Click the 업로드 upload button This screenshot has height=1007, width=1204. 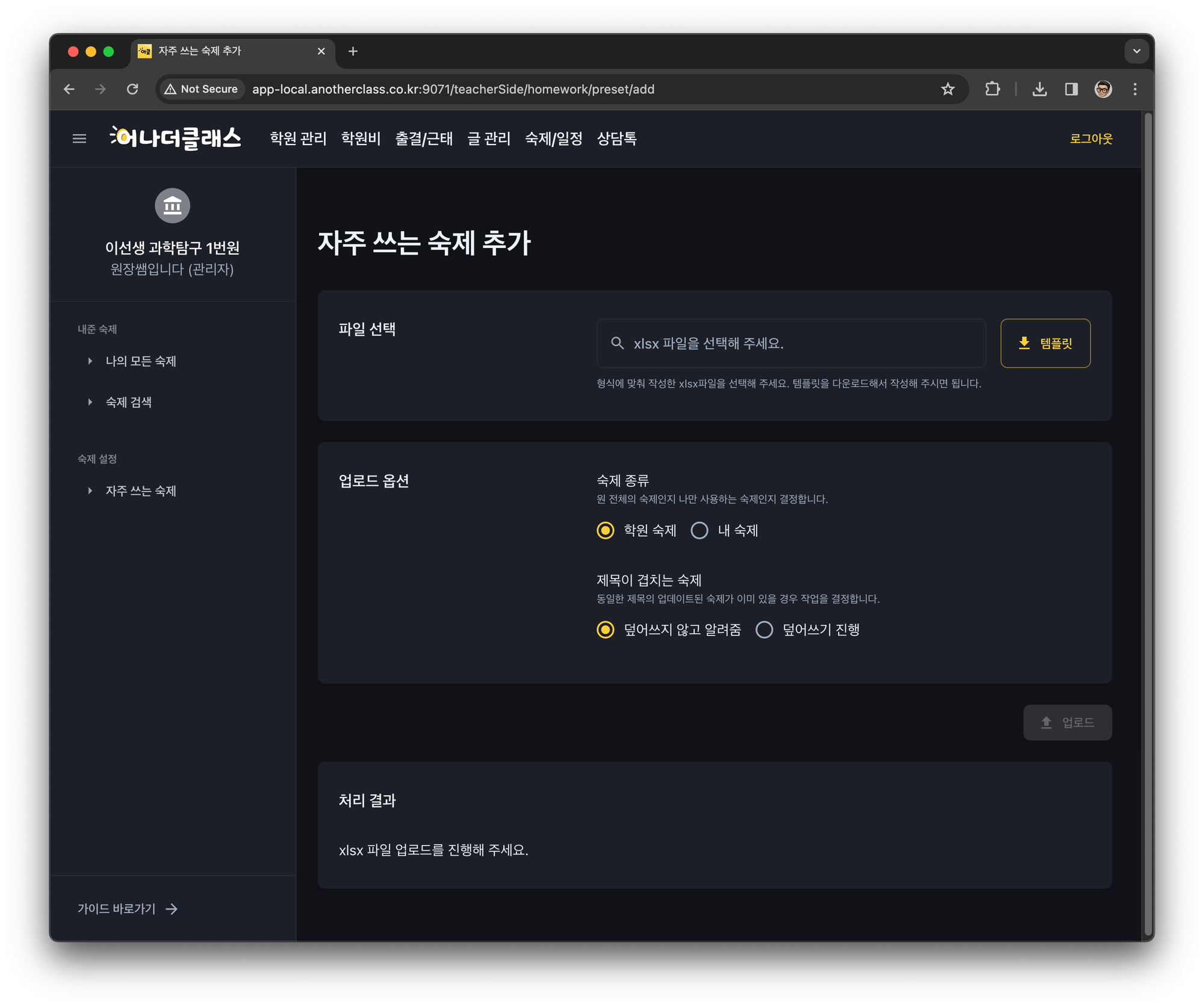[1067, 722]
